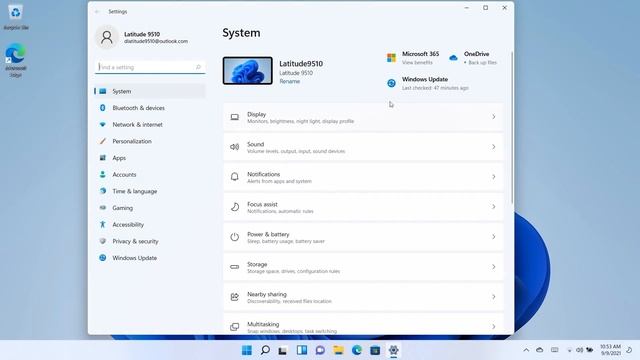Select System in the sidebar
Screen dimensions: 640x360
(150, 91)
